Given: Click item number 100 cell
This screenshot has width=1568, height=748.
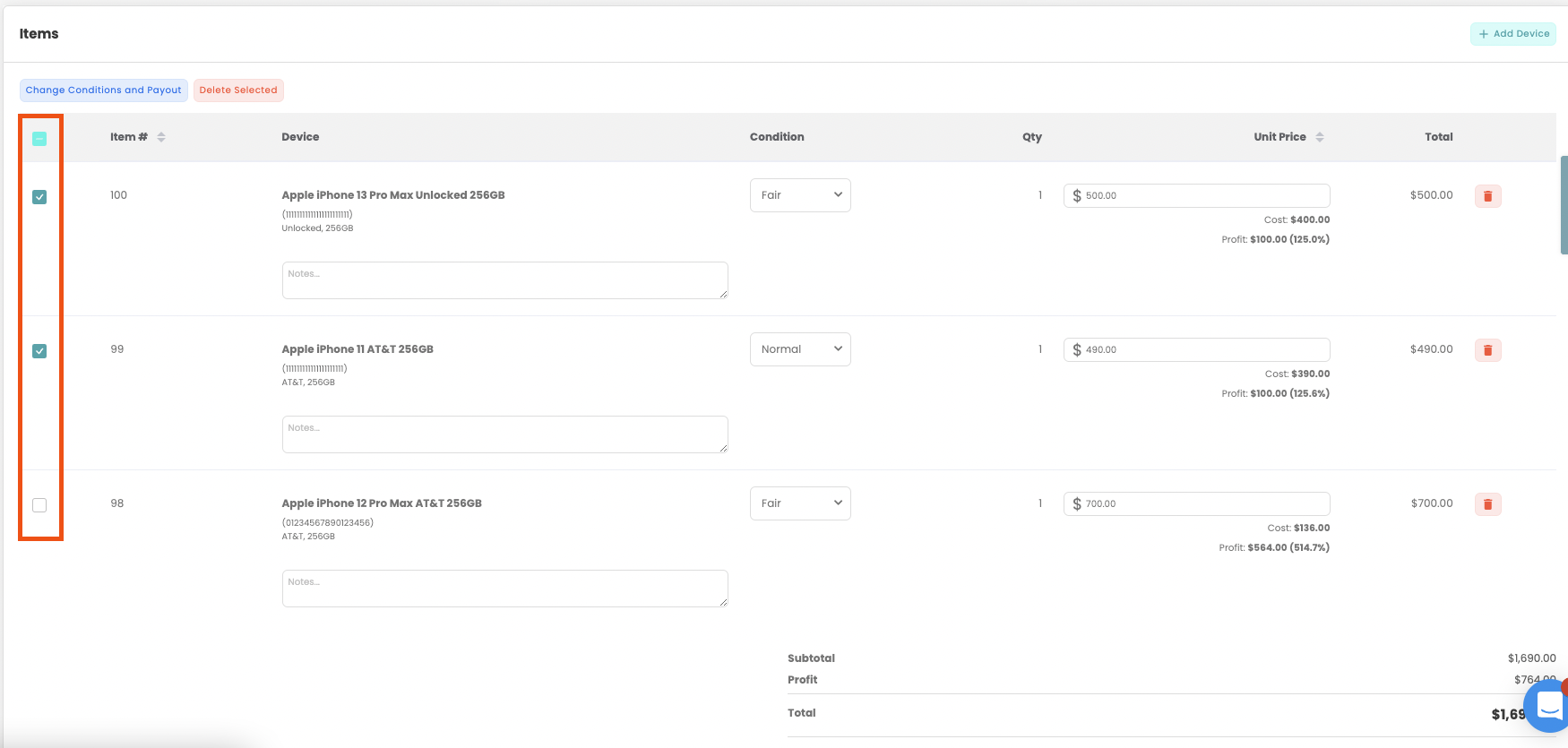Looking at the screenshot, I should [118, 195].
